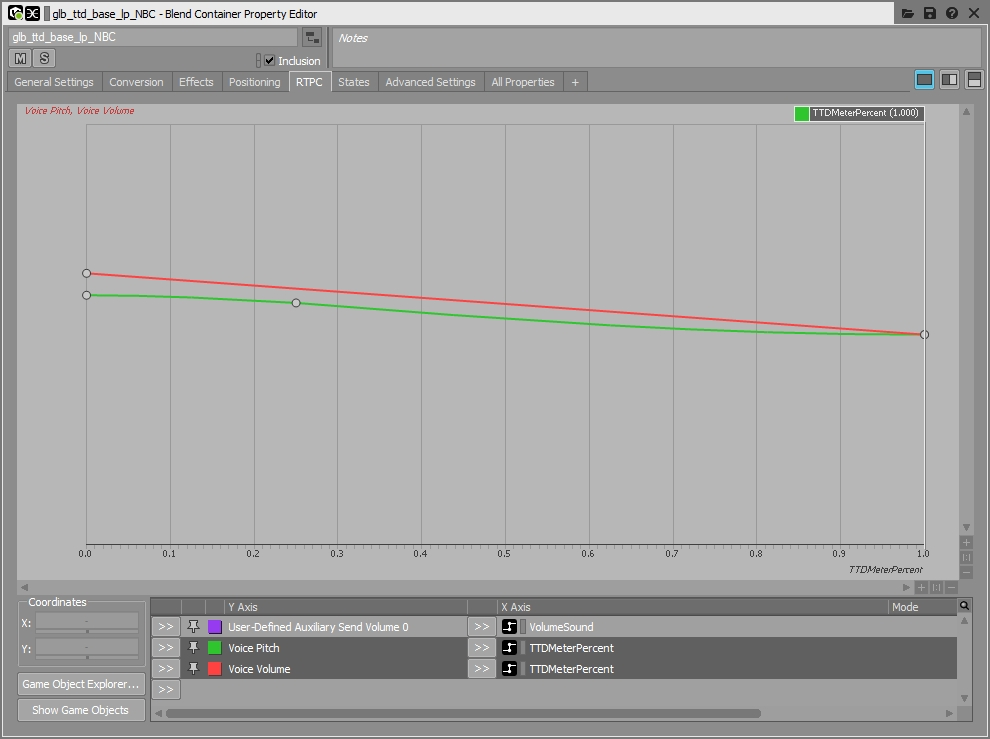Click the Game Object Explorer button

[x=81, y=684]
